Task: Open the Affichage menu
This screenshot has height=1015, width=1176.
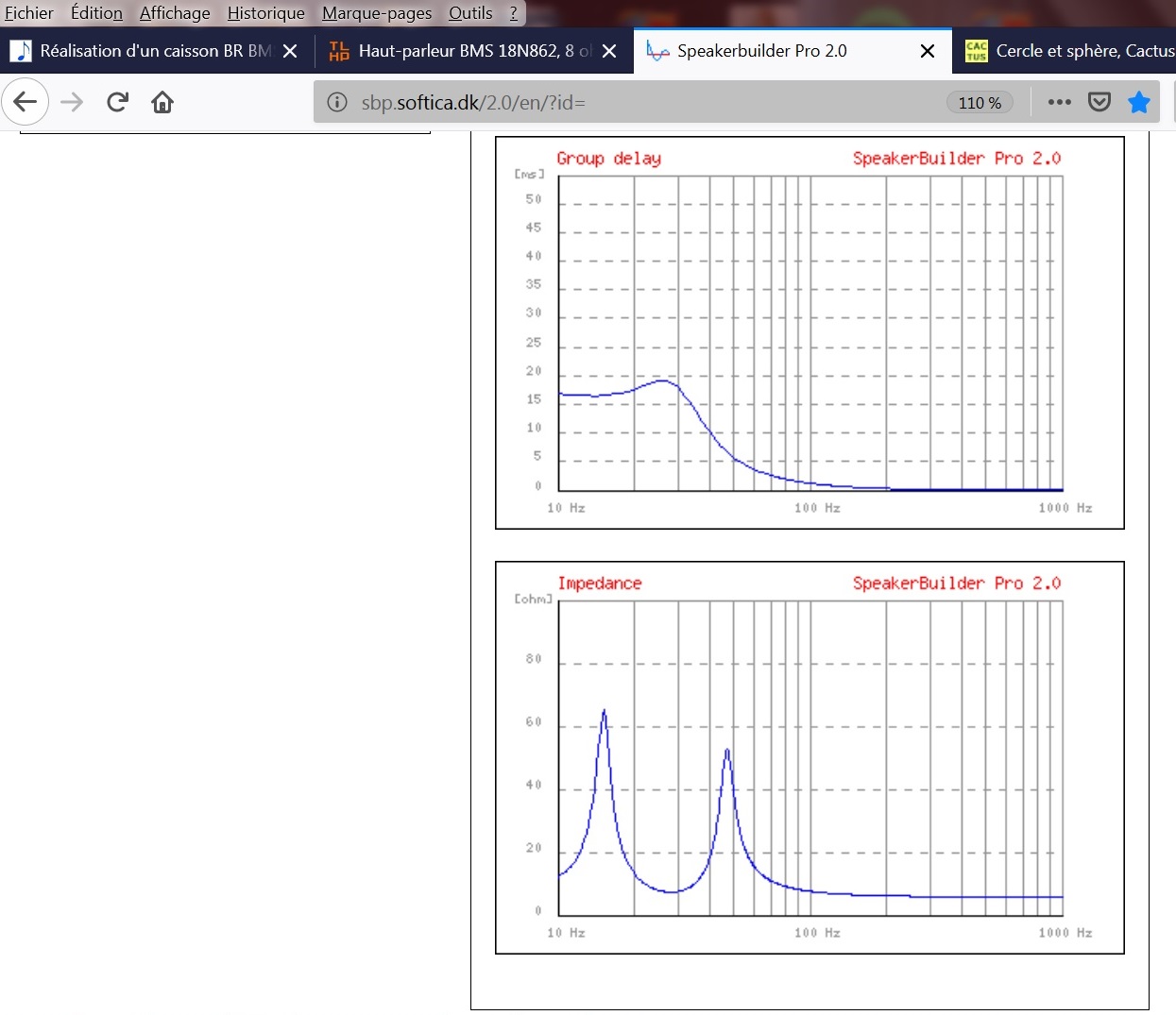Action: point(175,13)
